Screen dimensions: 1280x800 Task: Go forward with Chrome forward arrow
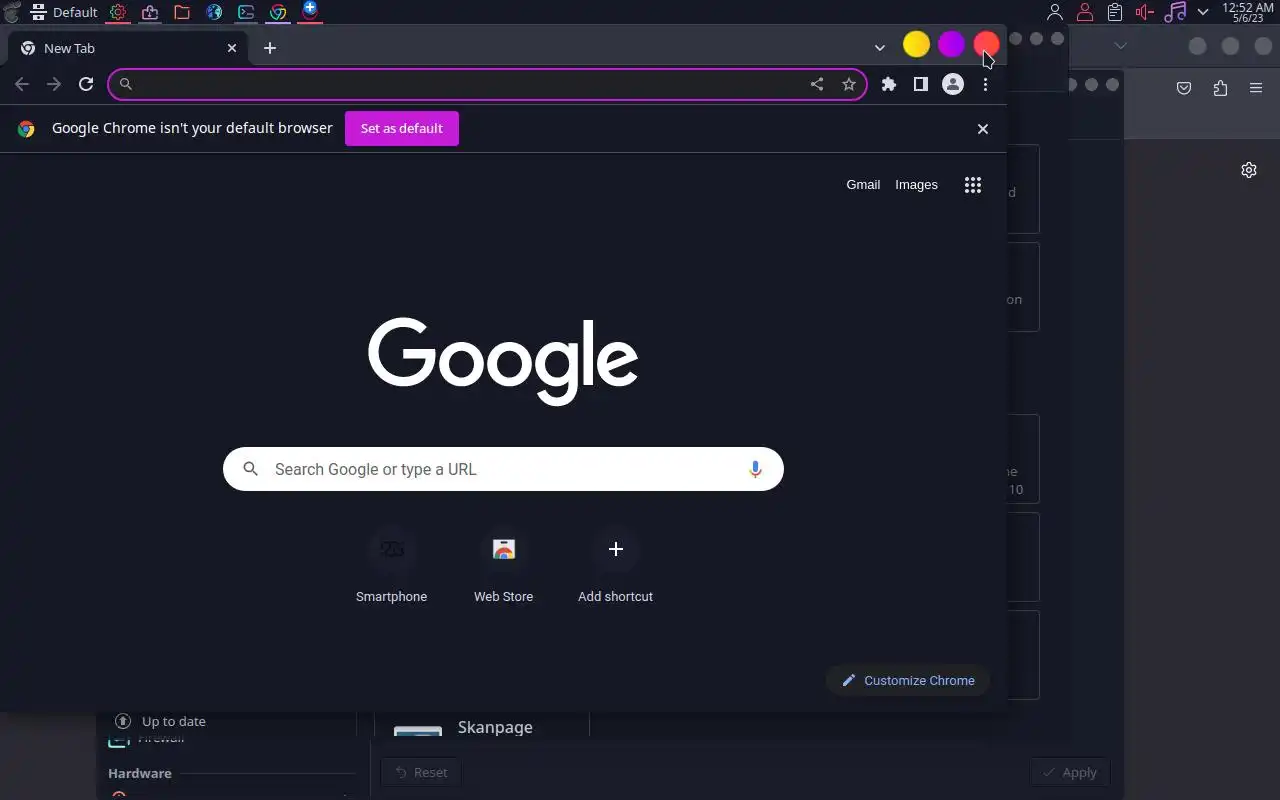(54, 84)
